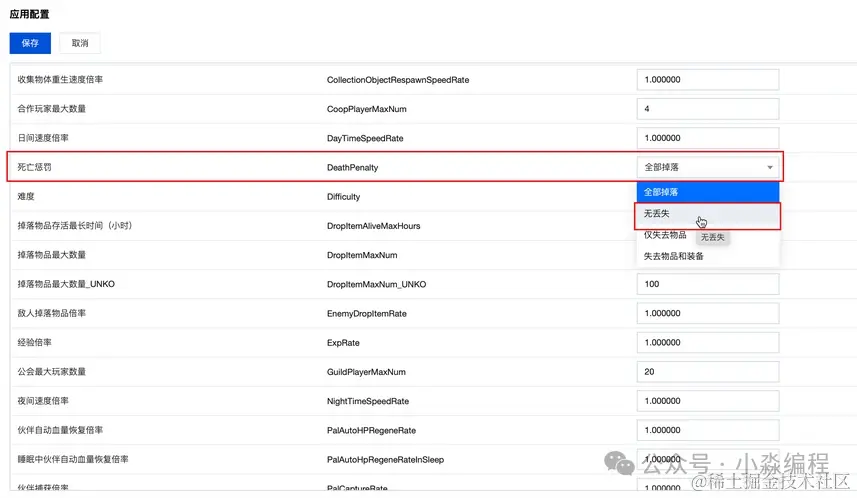Click the DropItemAliveMaxHours parameter name

pyautogui.click(x=373, y=226)
